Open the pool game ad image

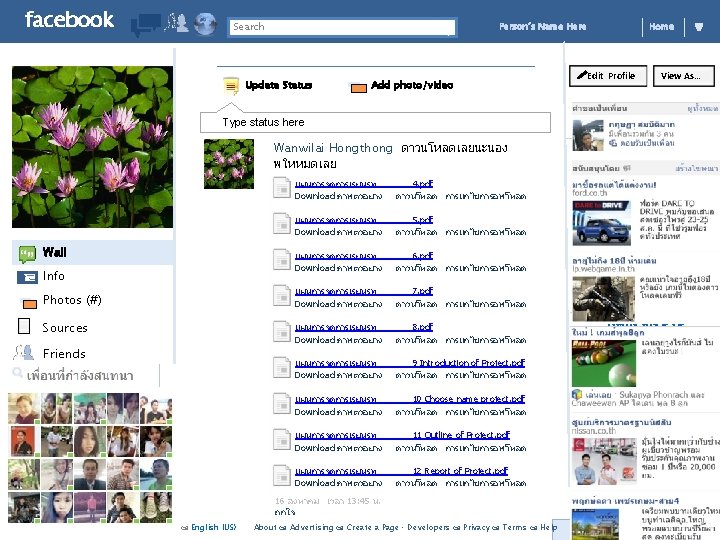point(604,363)
